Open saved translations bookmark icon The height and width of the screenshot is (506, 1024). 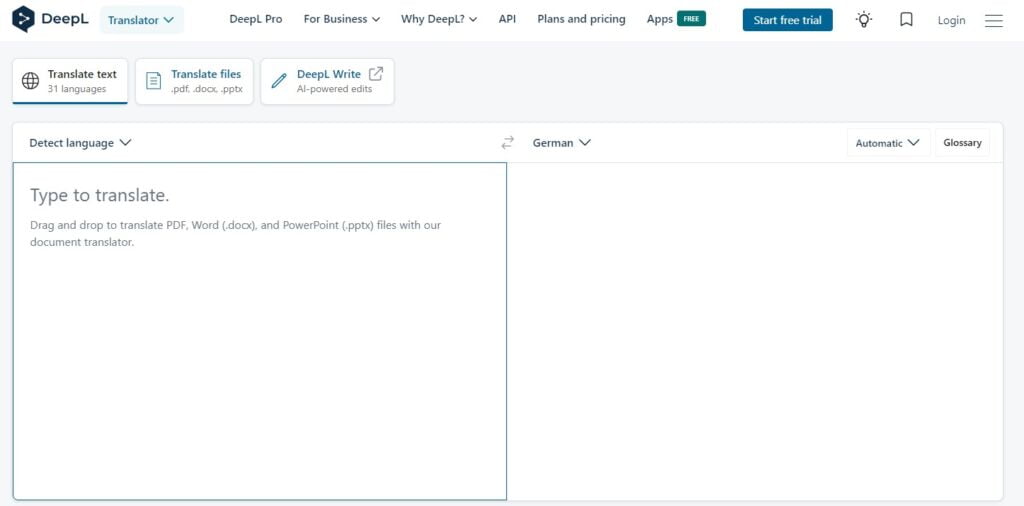[x=906, y=20]
